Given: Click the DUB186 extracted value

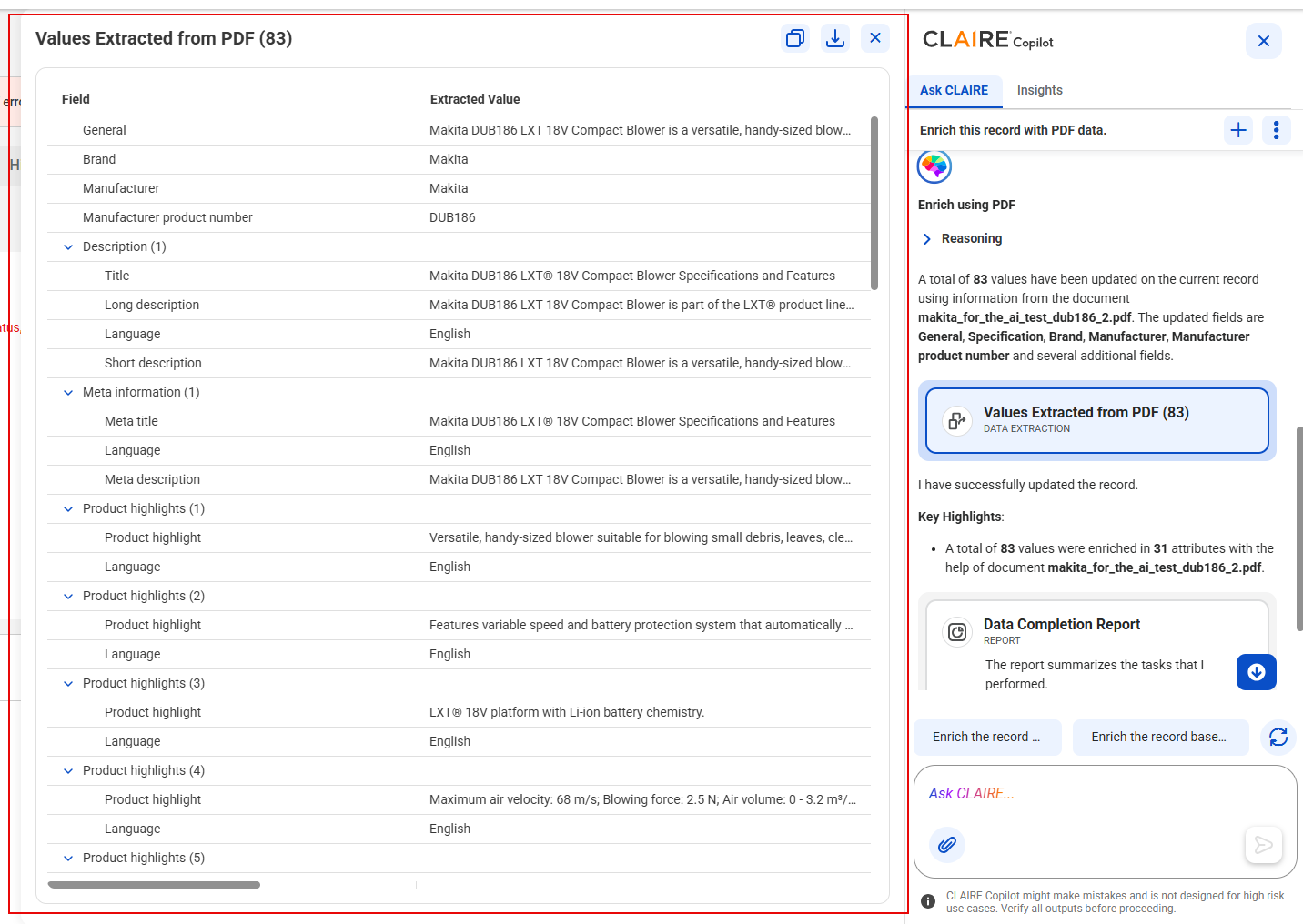Looking at the screenshot, I should [x=452, y=217].
